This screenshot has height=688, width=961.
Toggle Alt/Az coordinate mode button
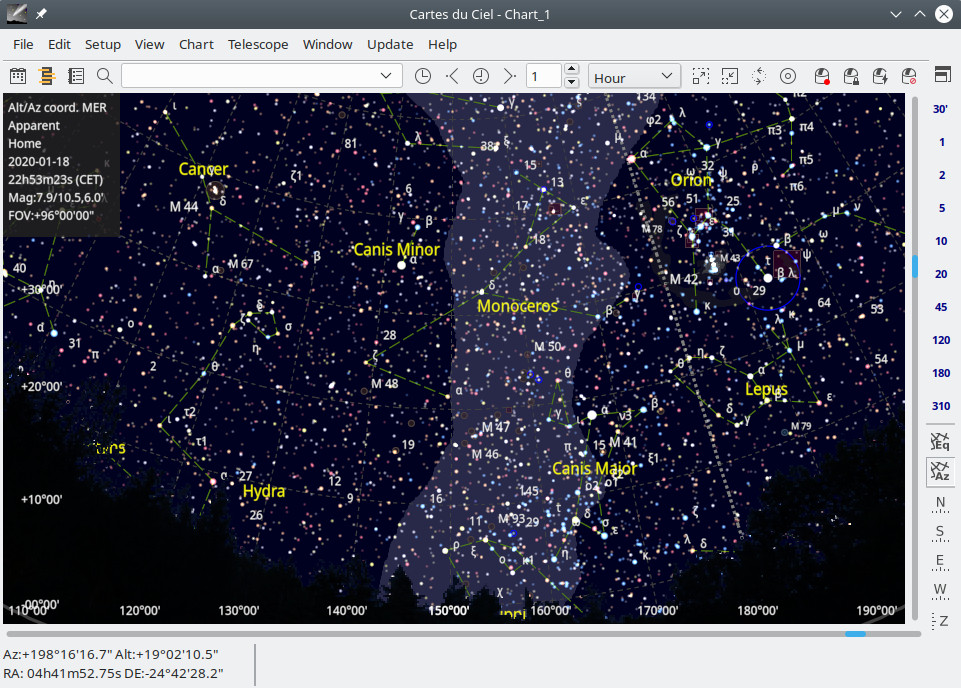(x=940, y=472)
